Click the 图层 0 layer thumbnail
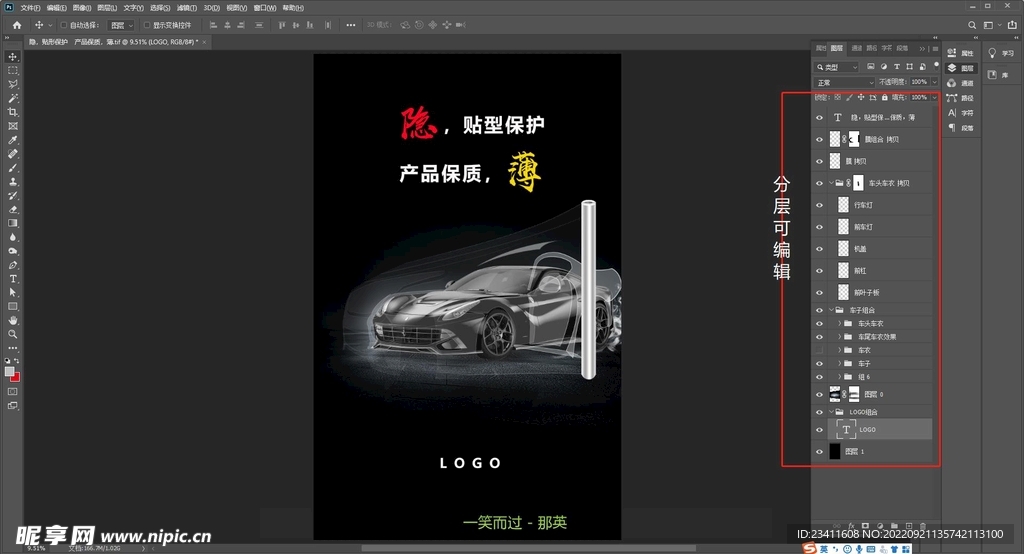The image size is (1024, 554). pos(835,394)
